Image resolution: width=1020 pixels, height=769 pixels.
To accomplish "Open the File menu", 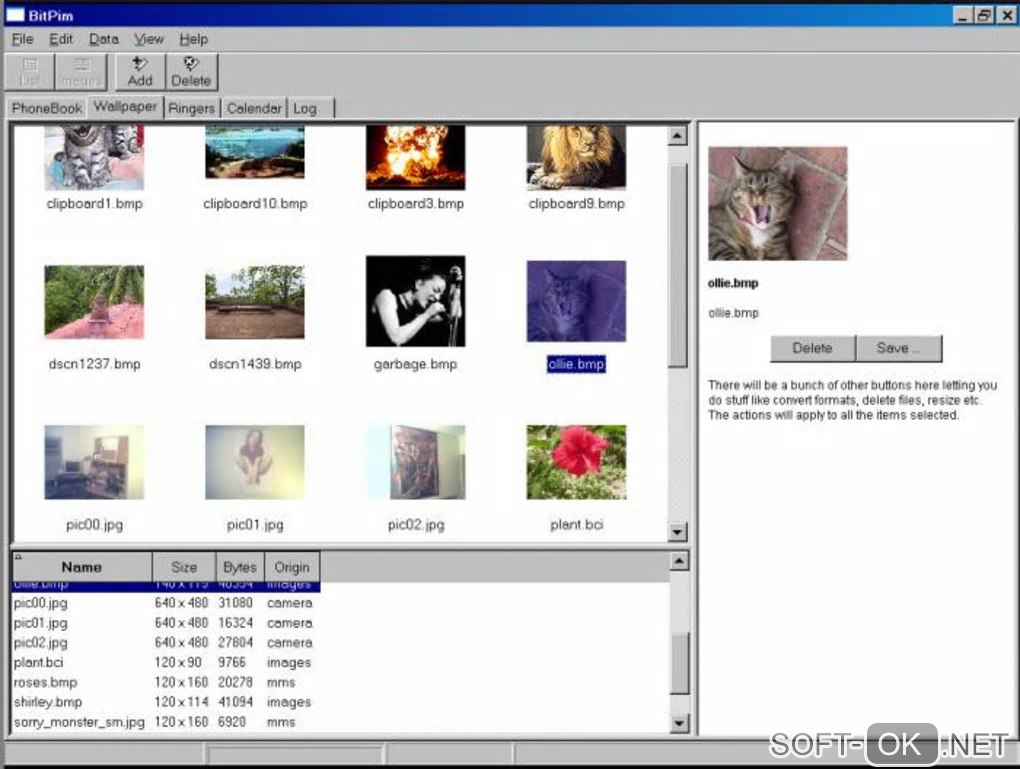I will (22, 39).
